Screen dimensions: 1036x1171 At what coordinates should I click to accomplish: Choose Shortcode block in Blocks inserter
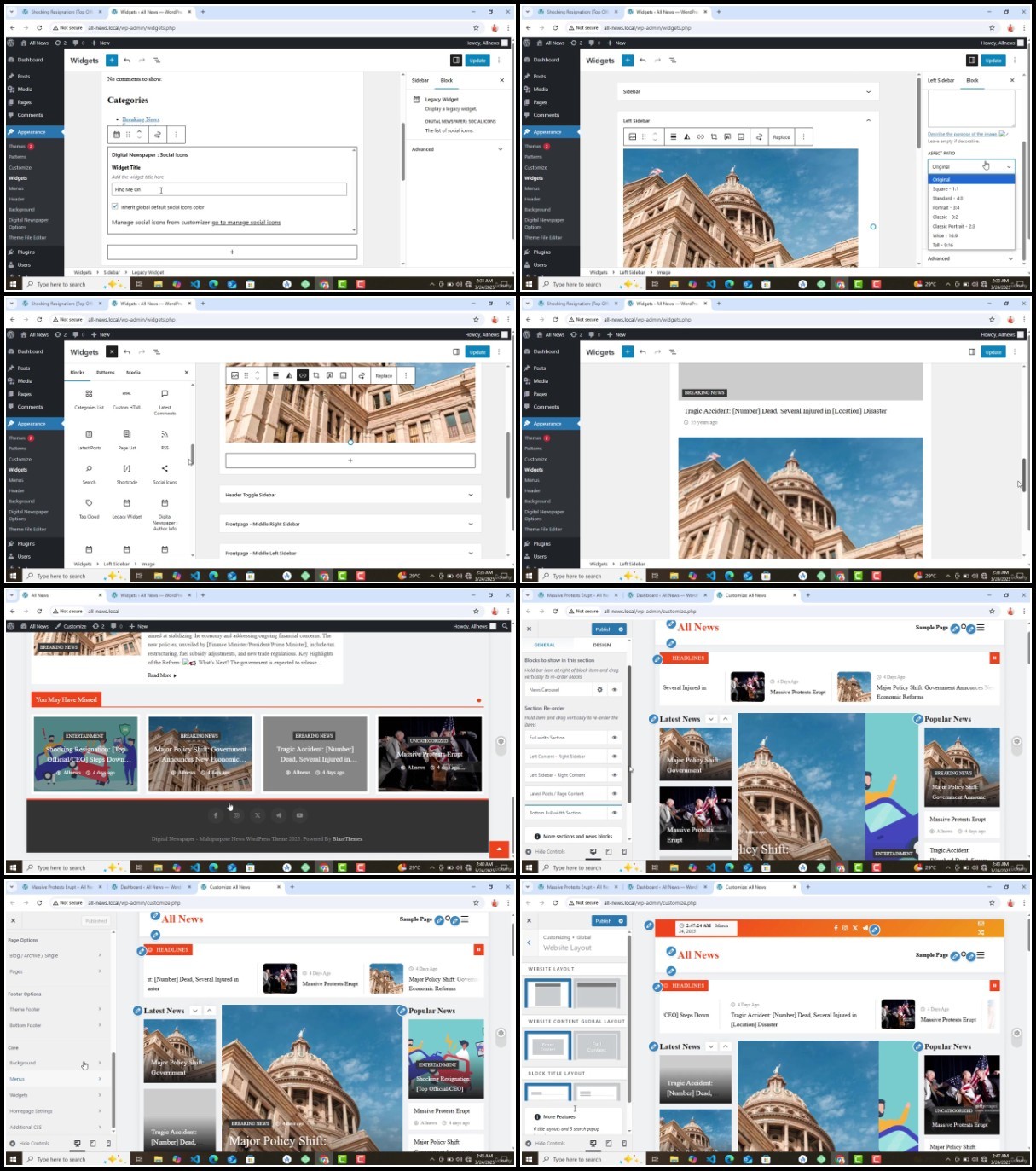tap(127, 473)
